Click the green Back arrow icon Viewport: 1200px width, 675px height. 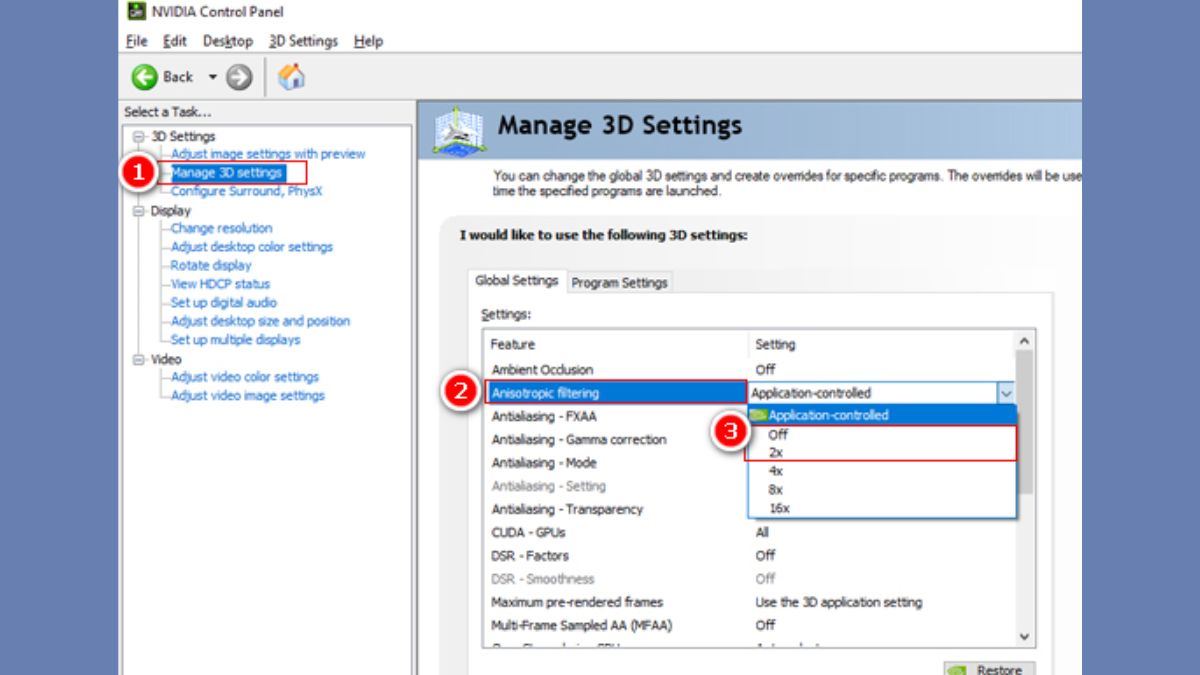click(145, 77)
